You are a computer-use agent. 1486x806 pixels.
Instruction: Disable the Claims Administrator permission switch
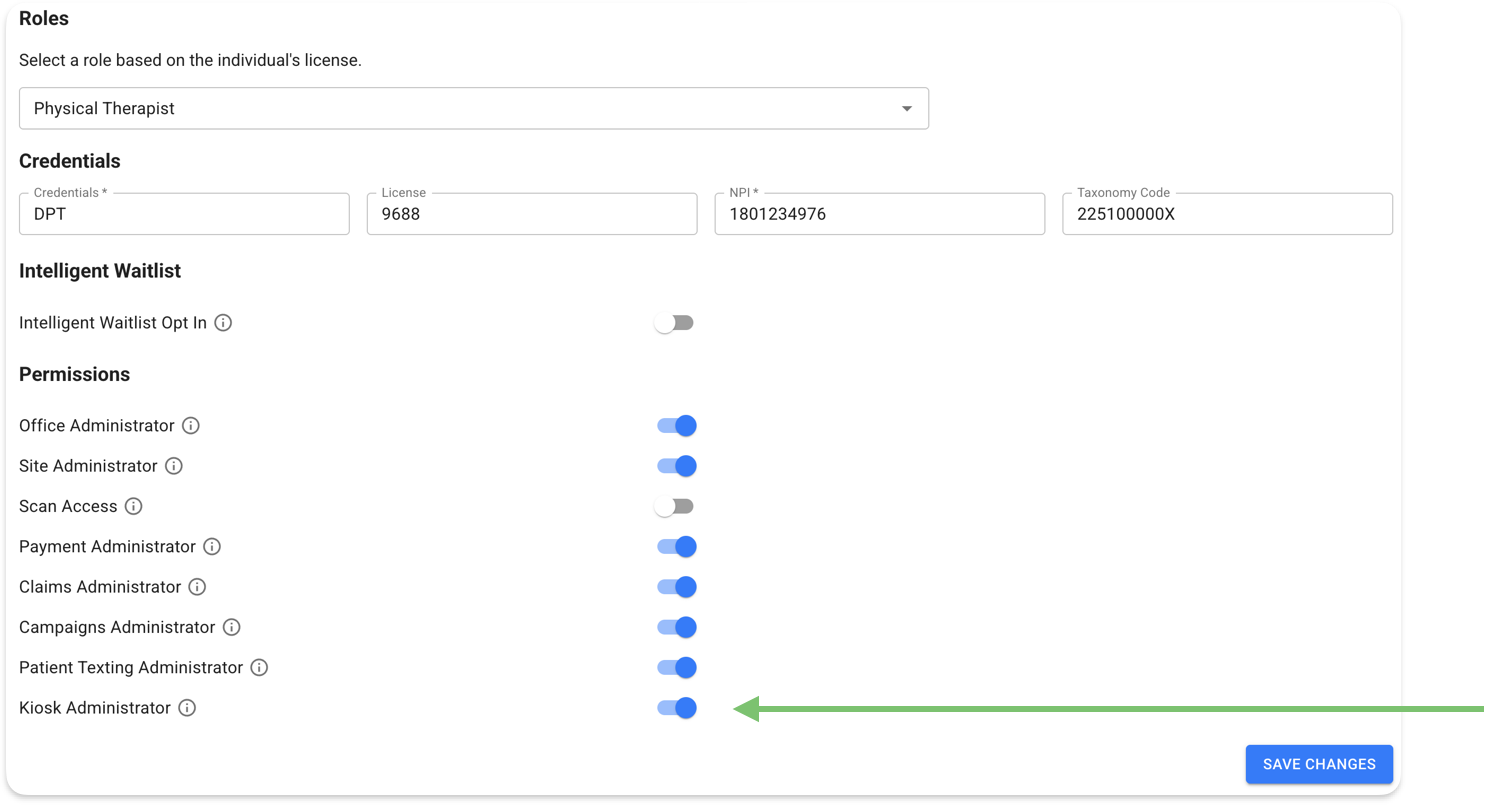tap(676, 587)
